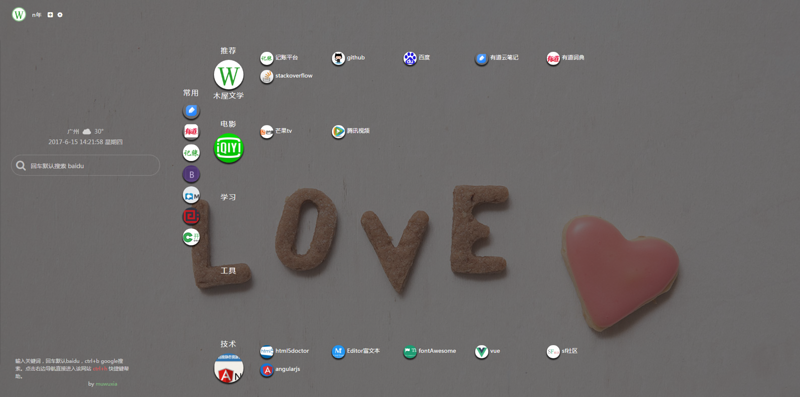Open 记账平台 shortcut icon
The image size is (800, 397).
pyautogui.click(x=267, y=59)
